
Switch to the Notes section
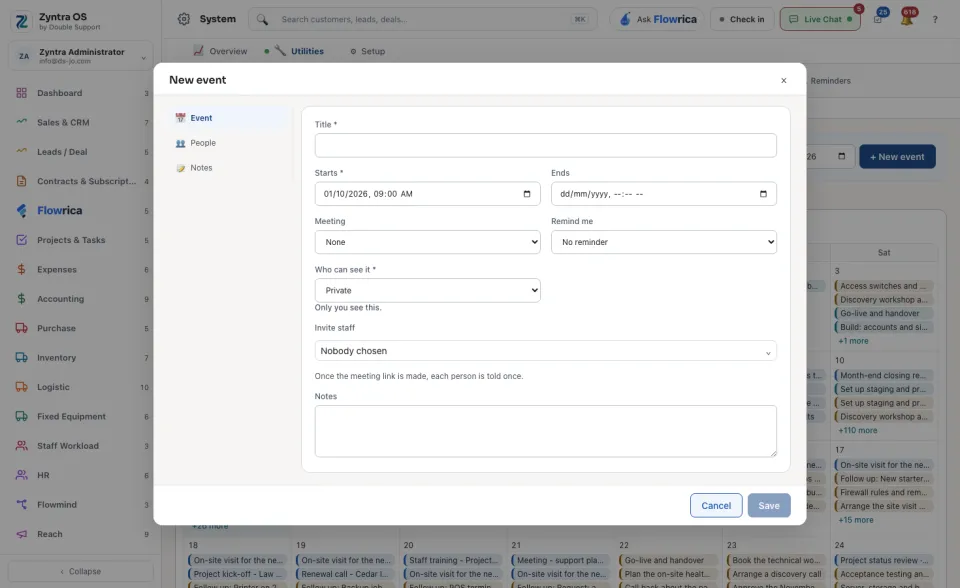click(230, 168)
